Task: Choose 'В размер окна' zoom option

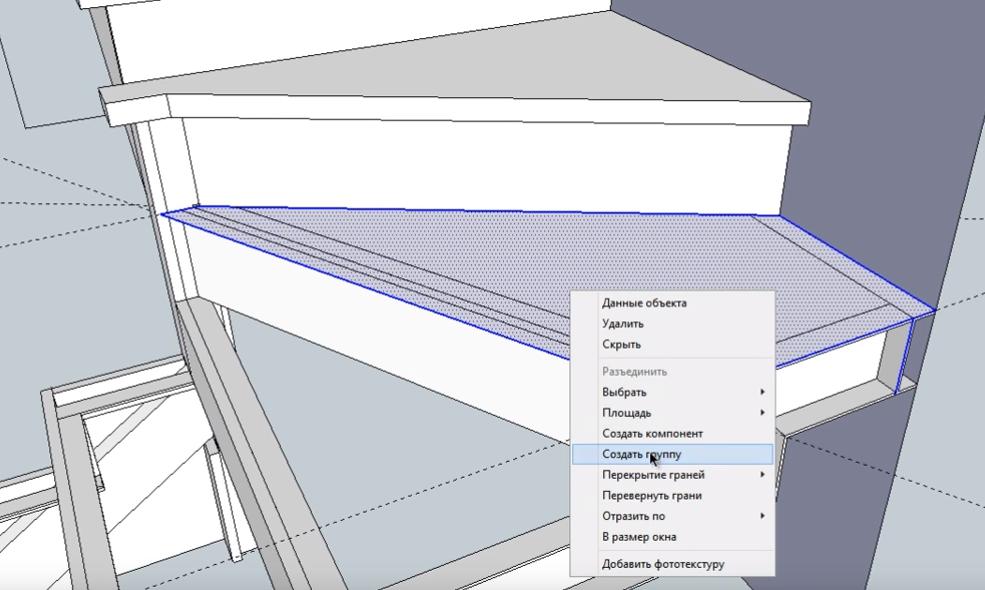Action: pyautogui.click(x=639, y=537)
